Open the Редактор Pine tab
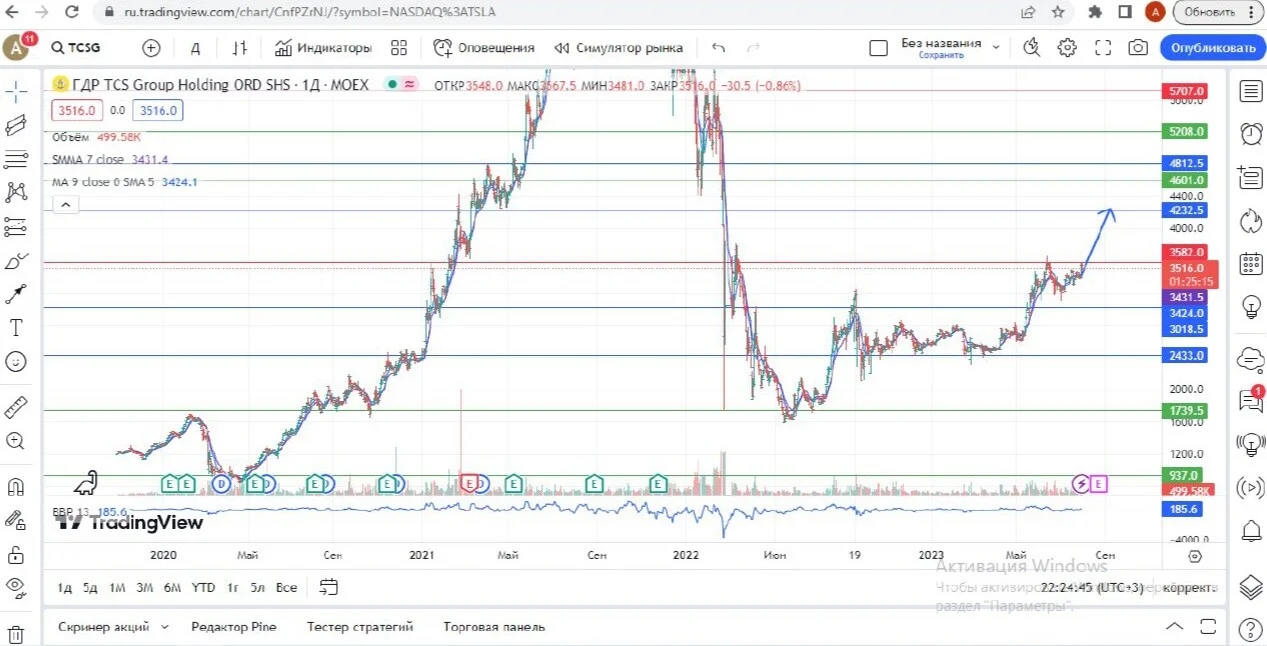The image size is (1267, 646). pos(234,627)
